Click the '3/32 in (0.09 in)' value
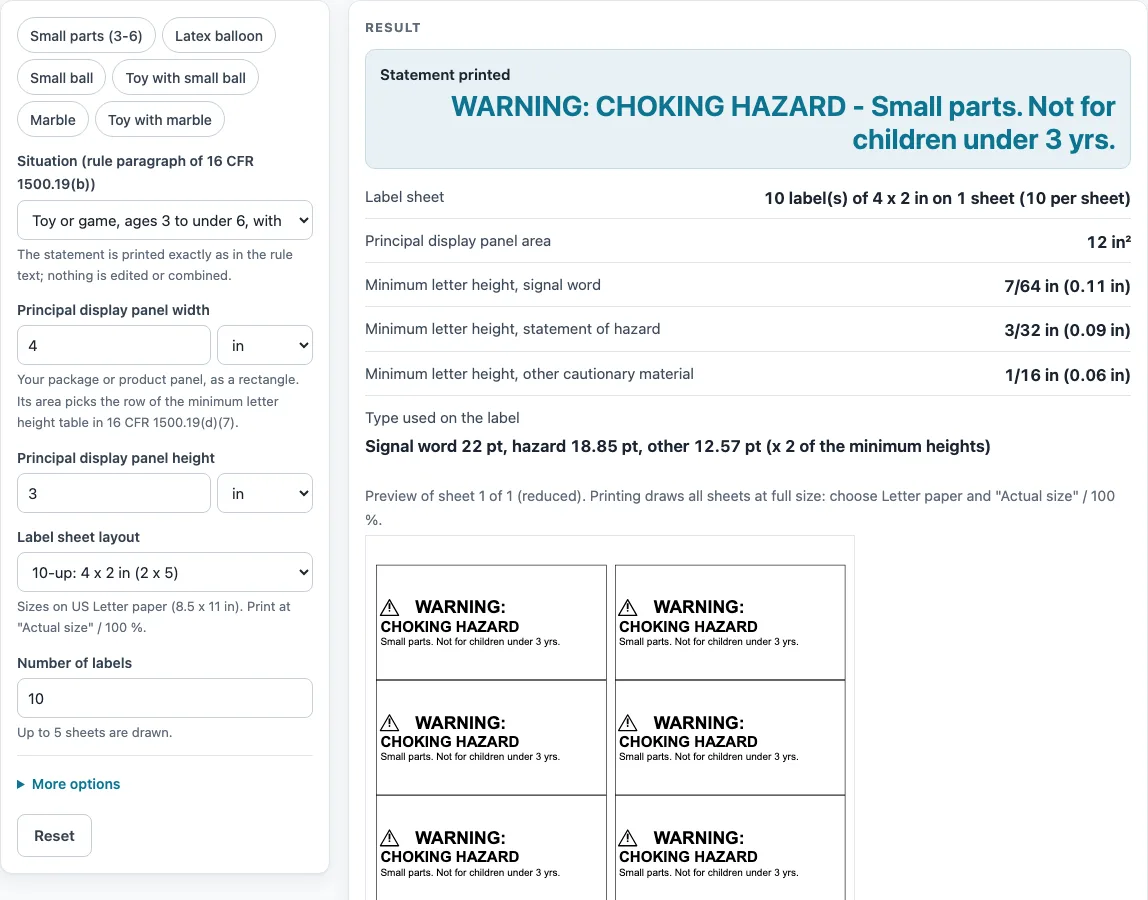Image resolution: width=1148 pixels, height=900 pixels. [1067, 330]
